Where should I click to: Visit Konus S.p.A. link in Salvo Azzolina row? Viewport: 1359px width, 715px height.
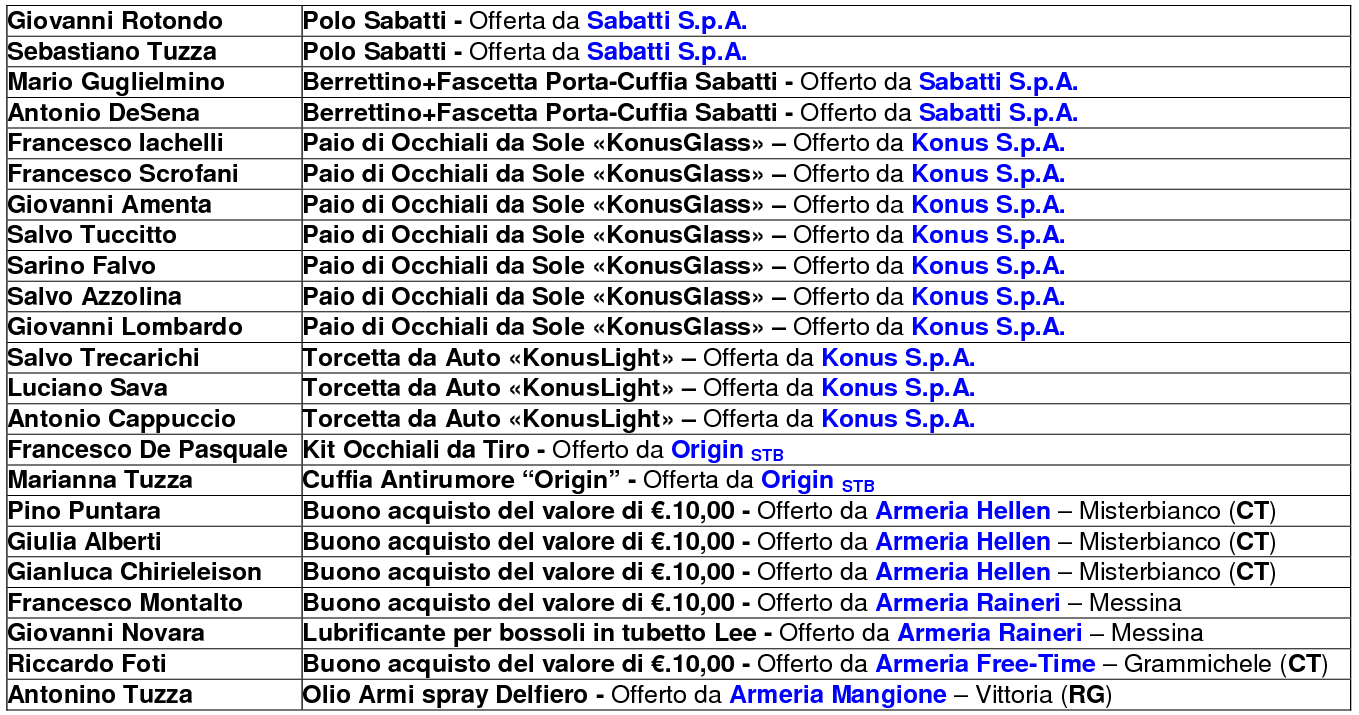coord(988,296)
